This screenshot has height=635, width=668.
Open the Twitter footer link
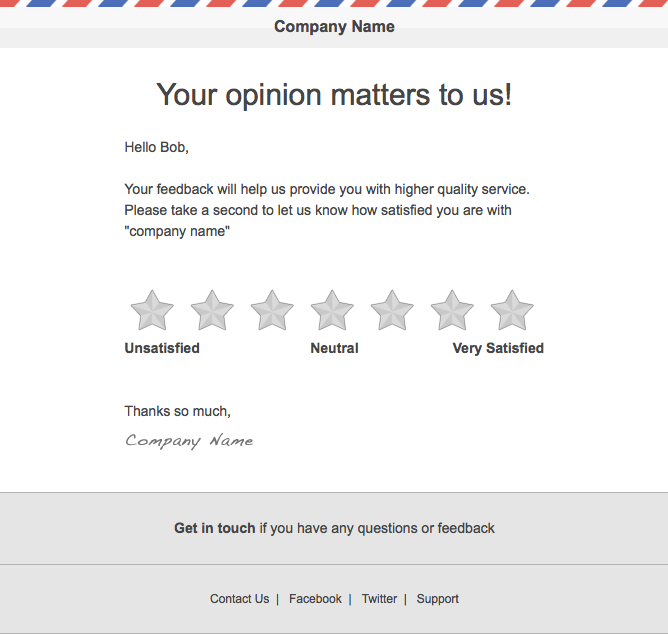379,599
